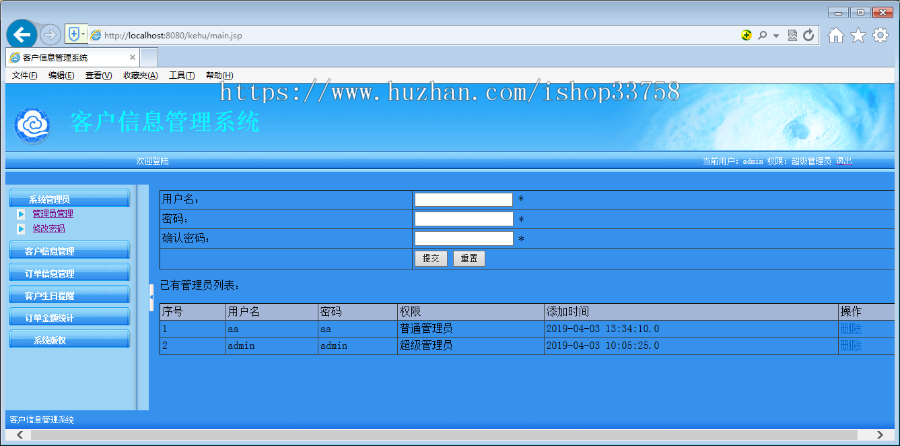Screen dimensions: 900x446
Task: Open the Tools gear icon
Action: pyautogui.click(x=880, y=36)
